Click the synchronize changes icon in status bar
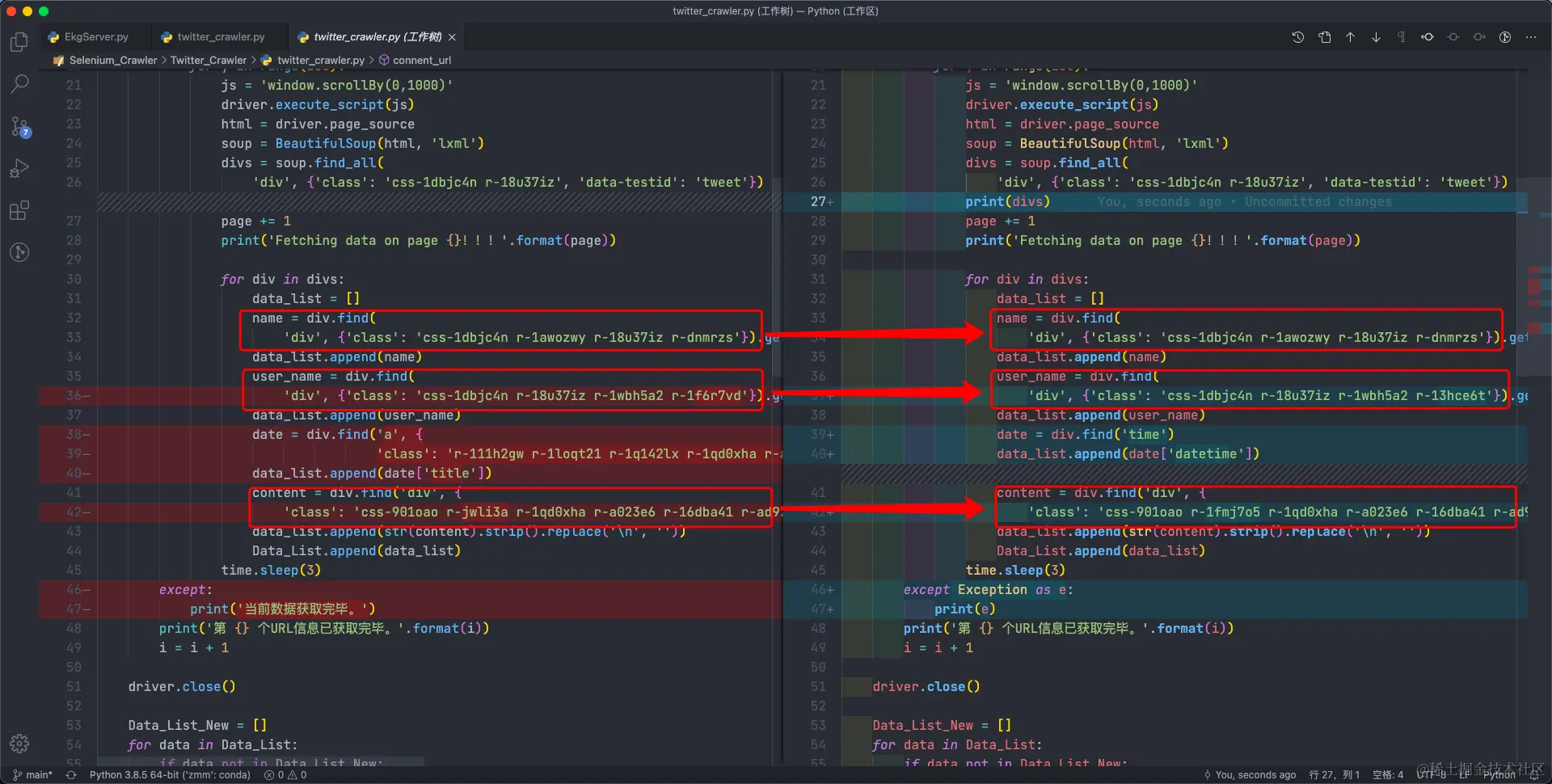This screenshot has height=784, width=1552. click(71, 775)
